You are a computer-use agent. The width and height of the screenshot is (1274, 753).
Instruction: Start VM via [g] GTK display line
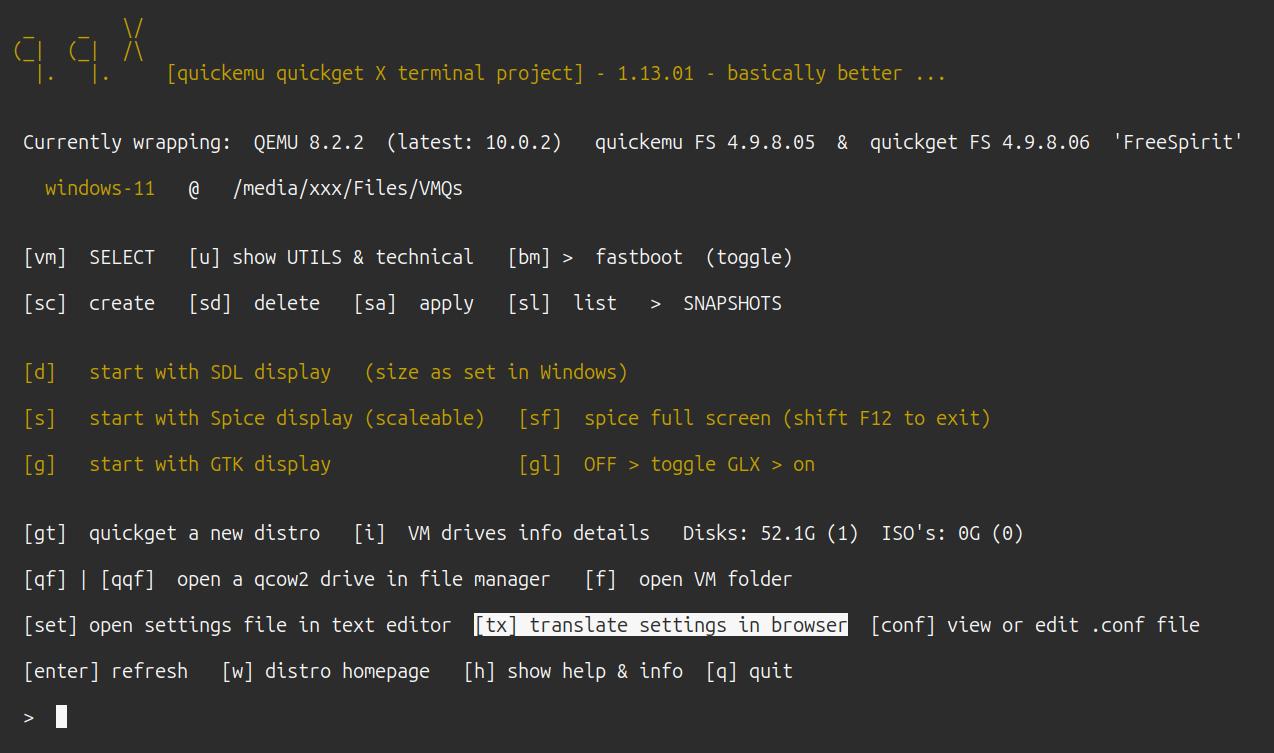point(177,464)
